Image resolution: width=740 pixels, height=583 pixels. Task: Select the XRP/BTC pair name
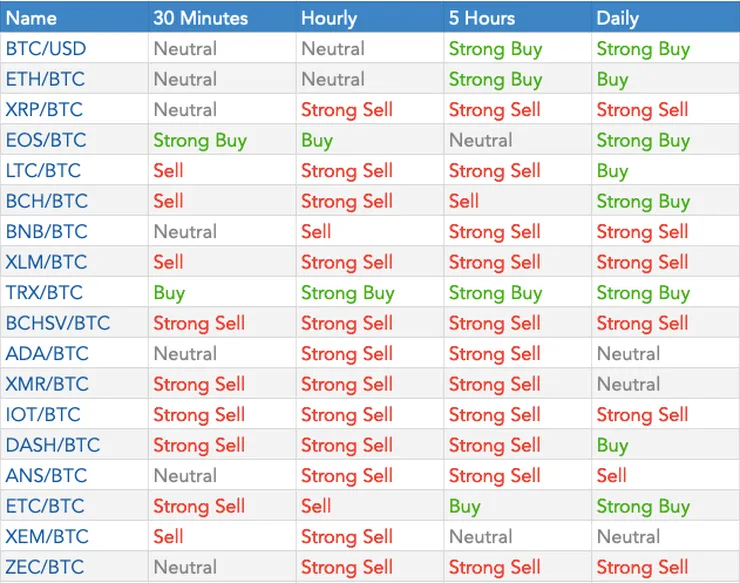44,110
